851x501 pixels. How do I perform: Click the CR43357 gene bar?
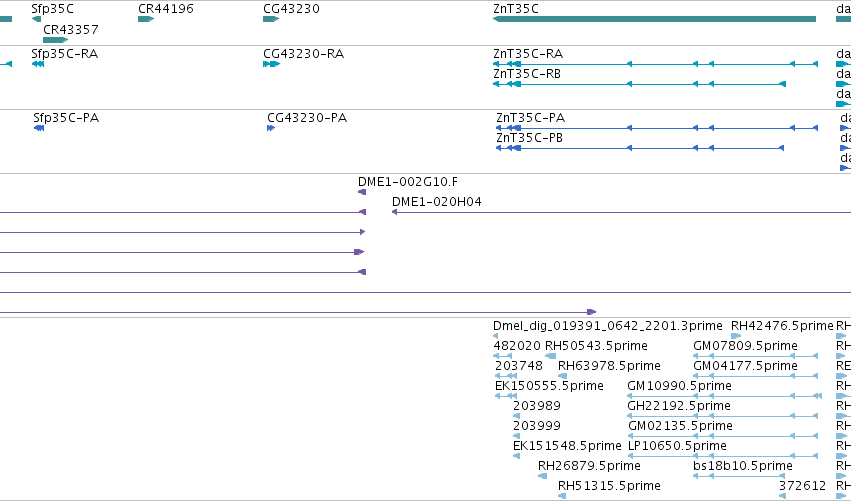[55, 40]
